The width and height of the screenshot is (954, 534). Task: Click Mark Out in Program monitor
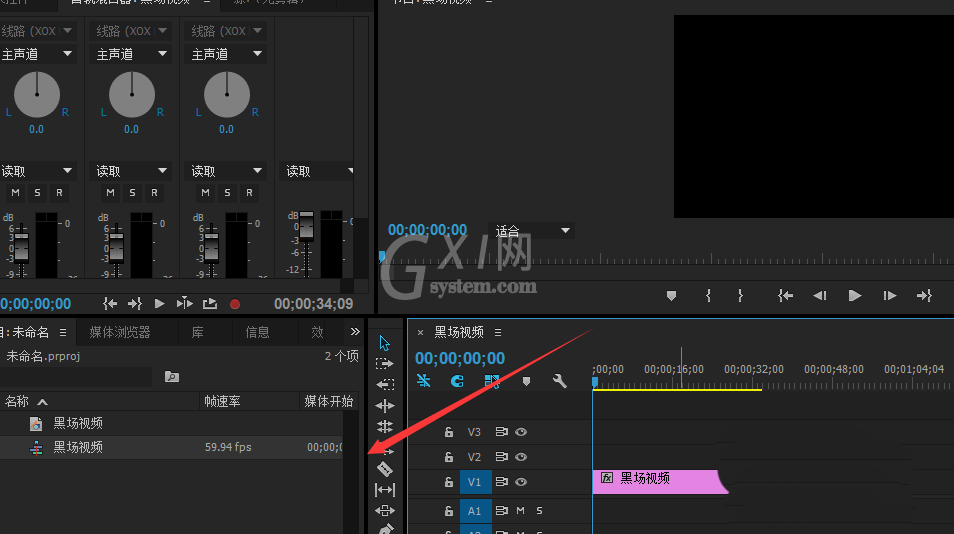point(740,296)
